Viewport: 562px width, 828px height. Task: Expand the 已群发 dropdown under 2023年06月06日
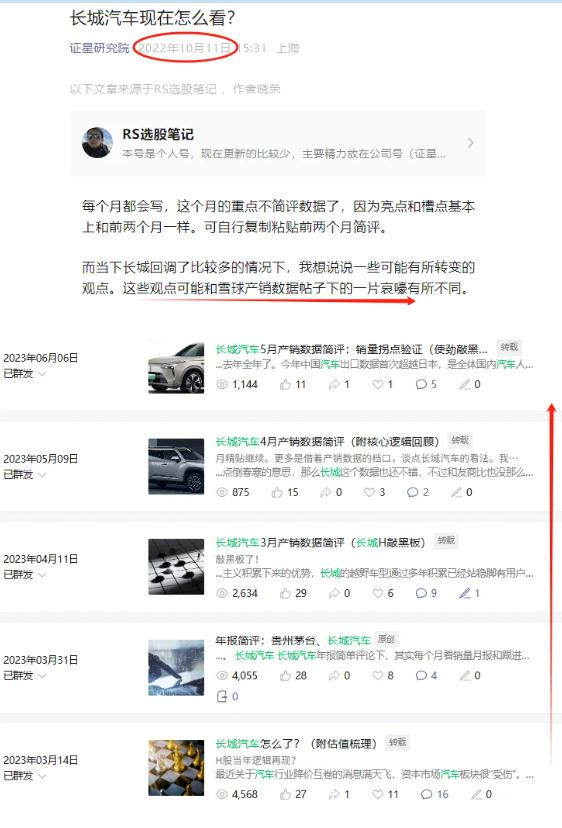(25, 374)
